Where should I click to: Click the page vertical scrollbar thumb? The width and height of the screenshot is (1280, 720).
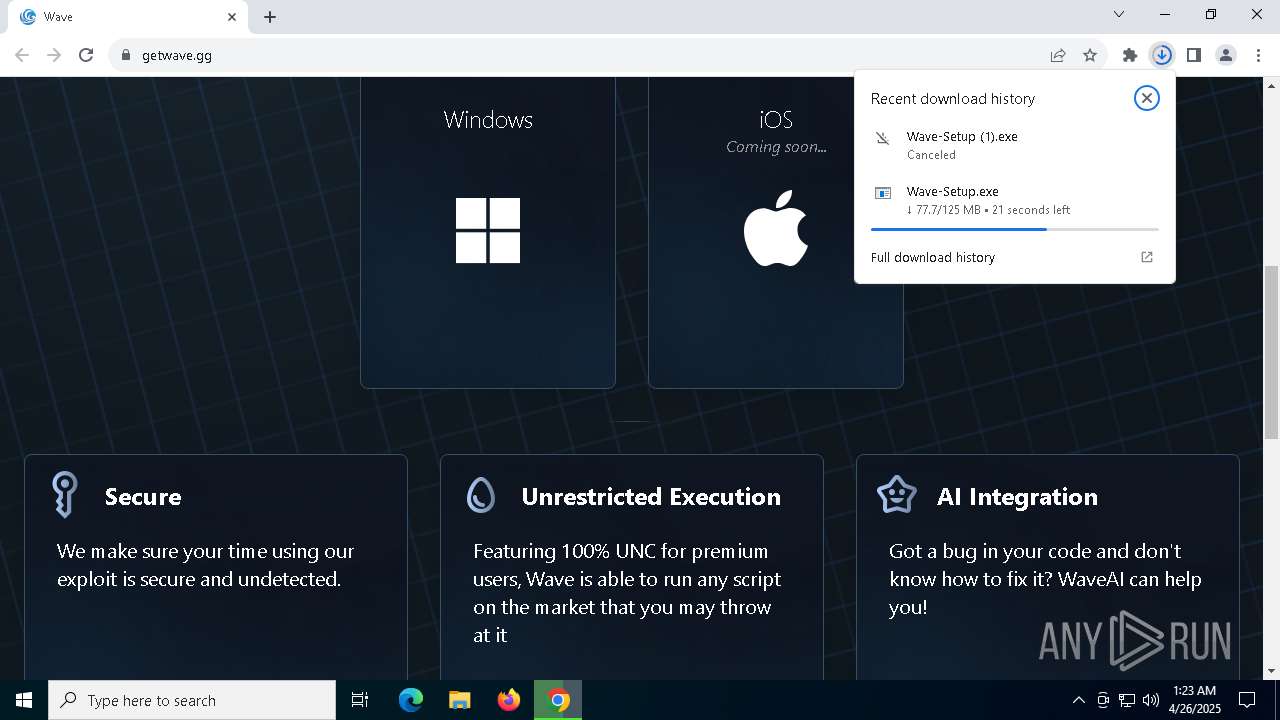1271,352
